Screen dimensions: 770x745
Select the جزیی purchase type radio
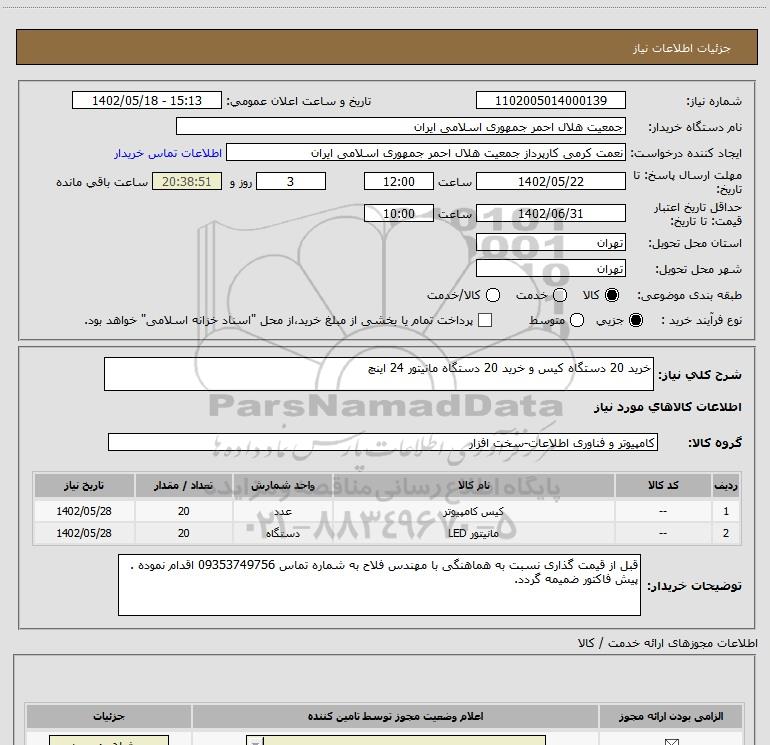636,320
